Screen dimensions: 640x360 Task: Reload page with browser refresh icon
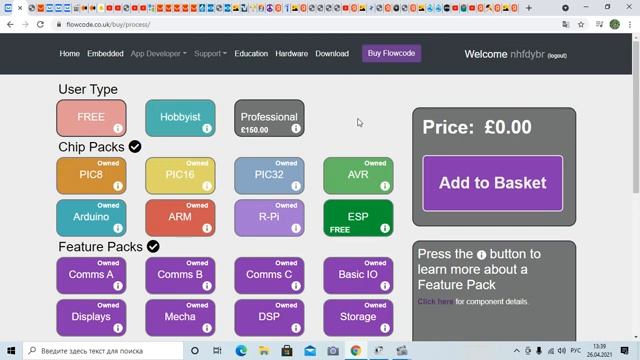tap(40, 24)
